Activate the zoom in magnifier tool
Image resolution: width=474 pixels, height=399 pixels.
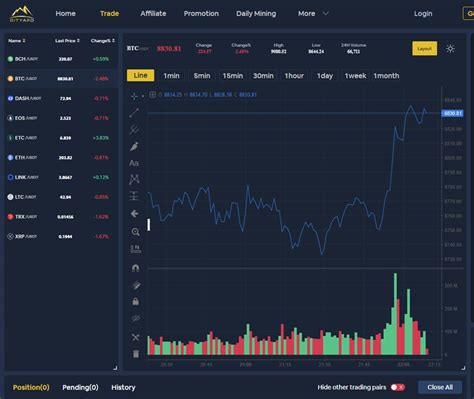point(135,232)
